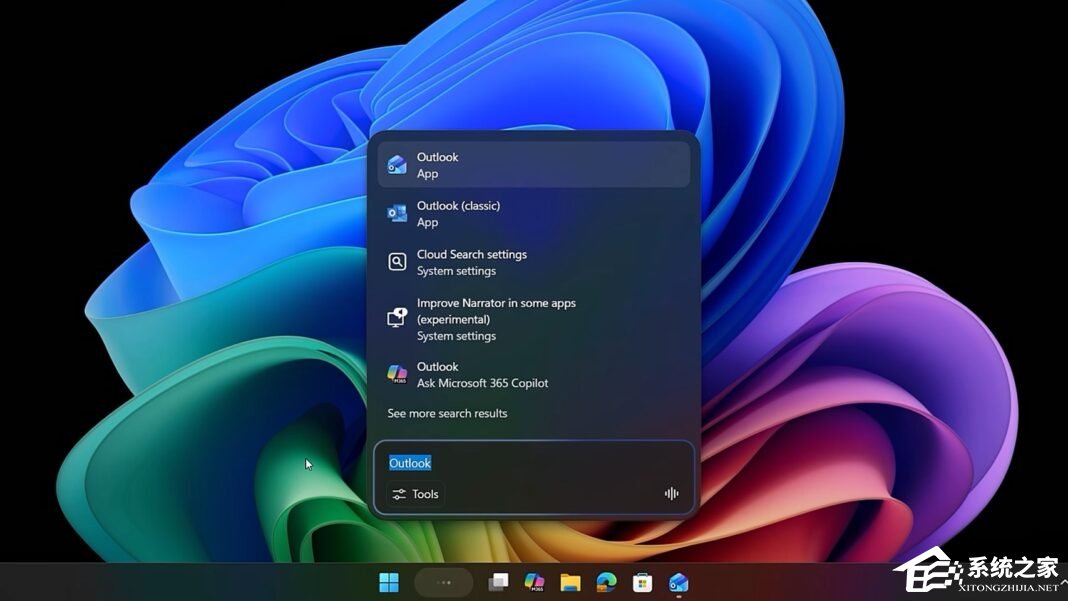Viewport: 1068px width, 601px height.
Task: Click the Outlook classic icon in results
Action: click(x=397, y=213)
